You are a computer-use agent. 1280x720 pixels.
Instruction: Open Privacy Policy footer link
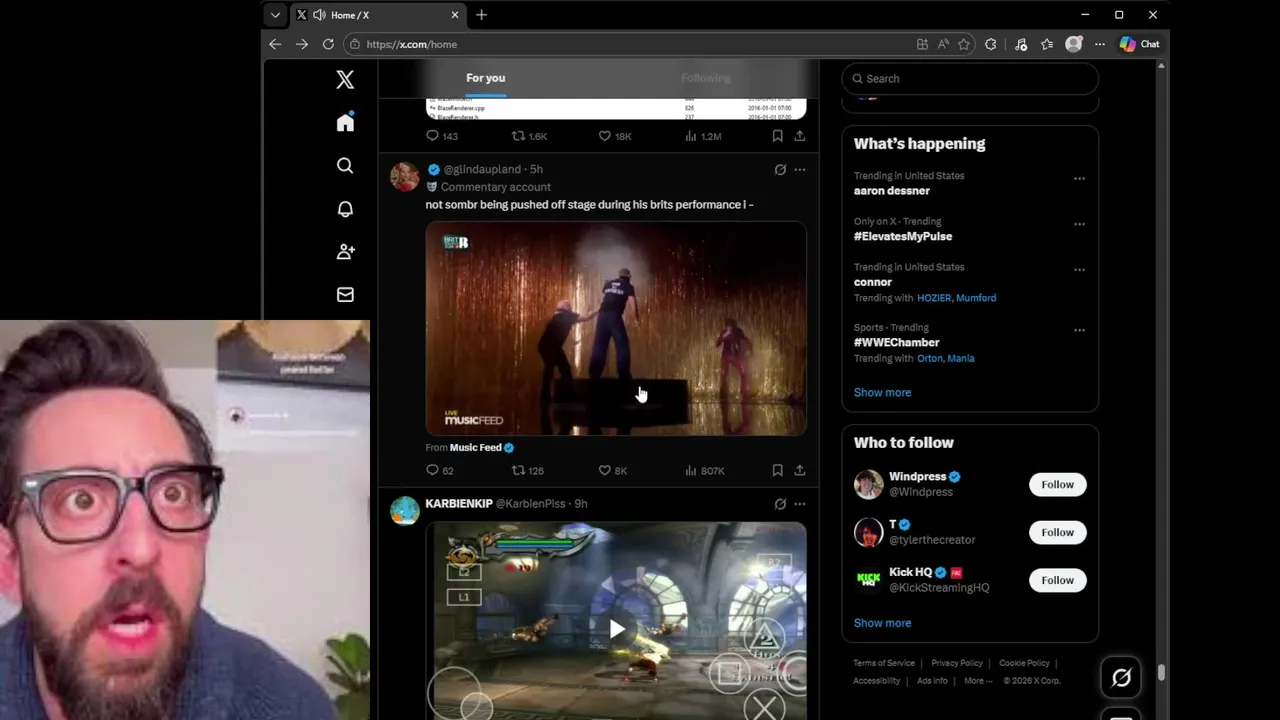click(x=957, y=663)
